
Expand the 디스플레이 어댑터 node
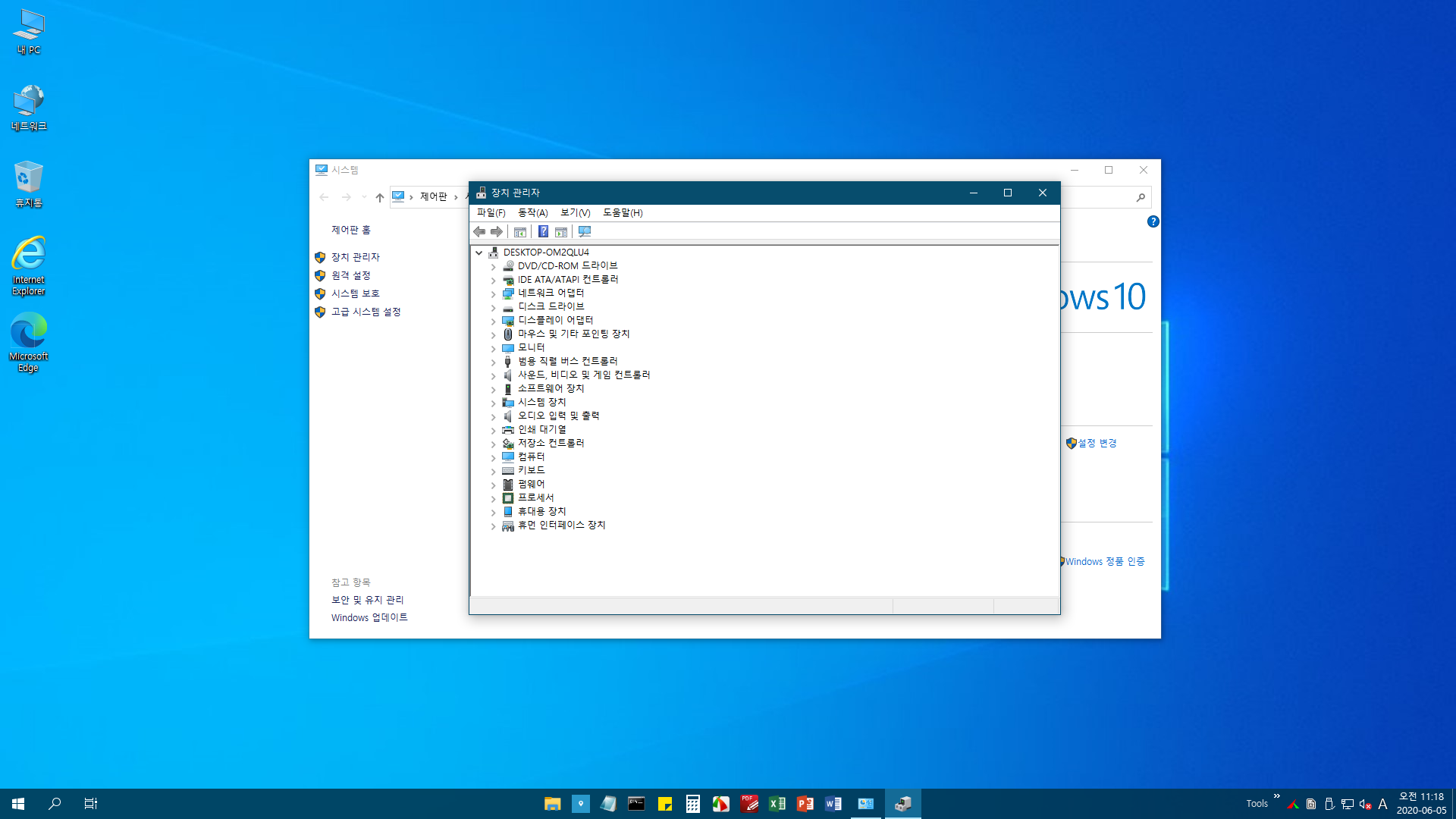coord(493,322)
